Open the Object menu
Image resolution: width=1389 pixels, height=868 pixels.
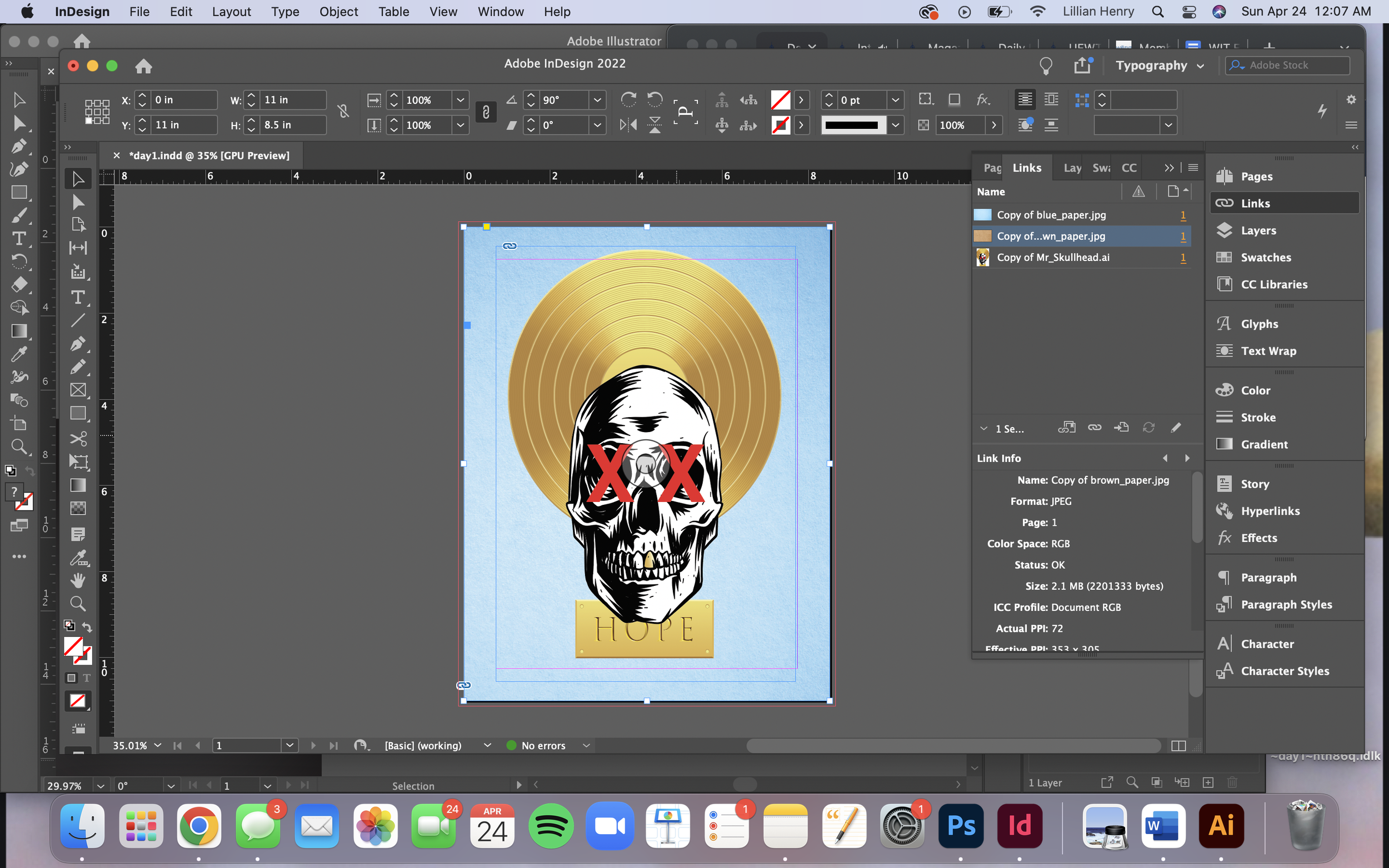[x=338, y=12]
